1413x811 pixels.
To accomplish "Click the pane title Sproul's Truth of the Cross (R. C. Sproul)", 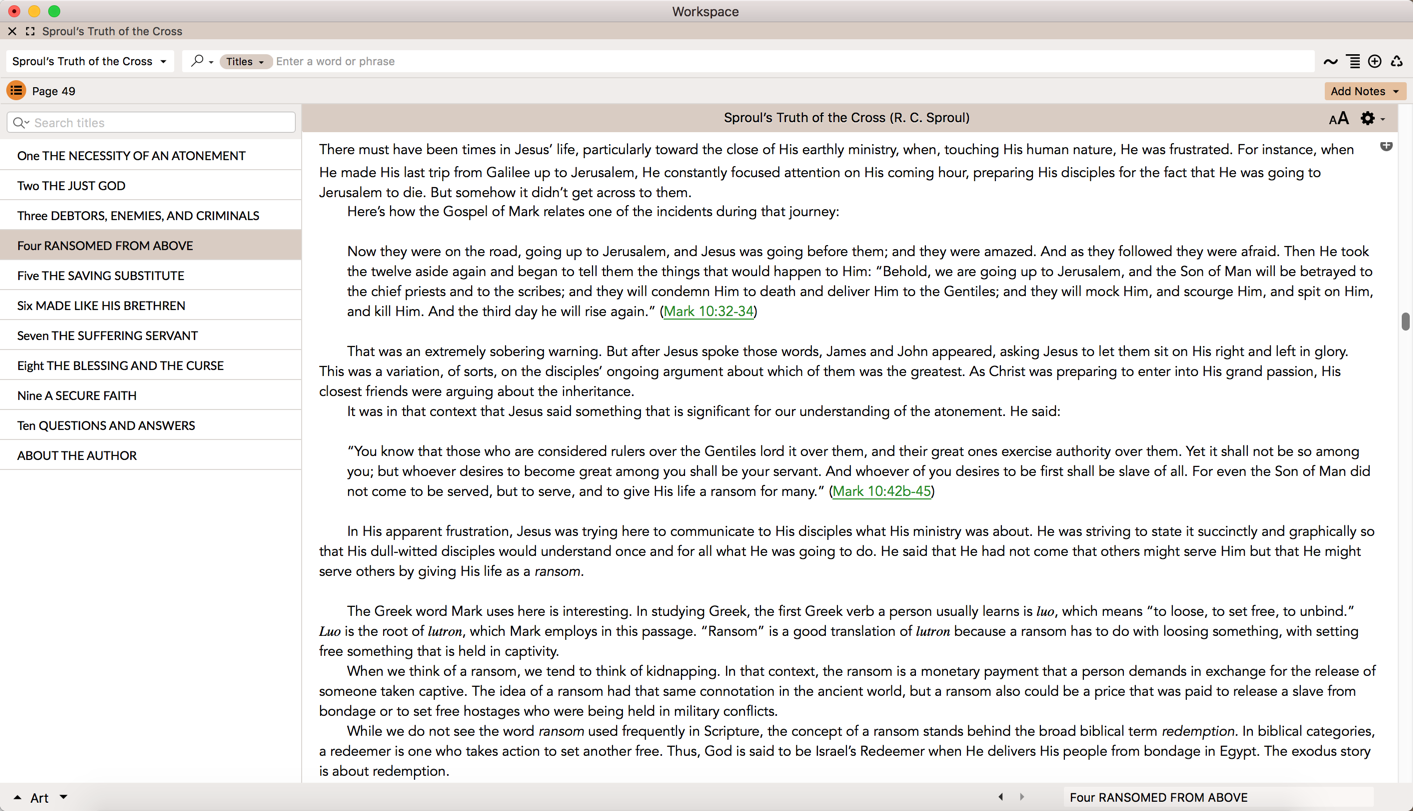I will tap(847, 117).
